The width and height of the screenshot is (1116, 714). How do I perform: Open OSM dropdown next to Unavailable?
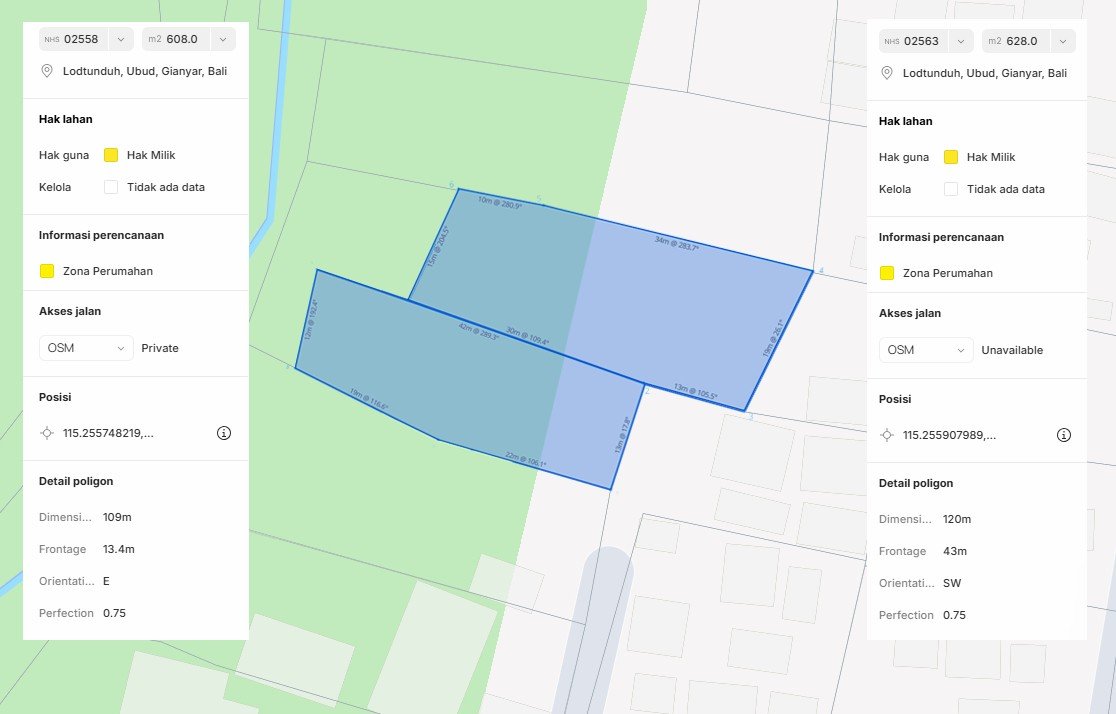pos(926,350)
